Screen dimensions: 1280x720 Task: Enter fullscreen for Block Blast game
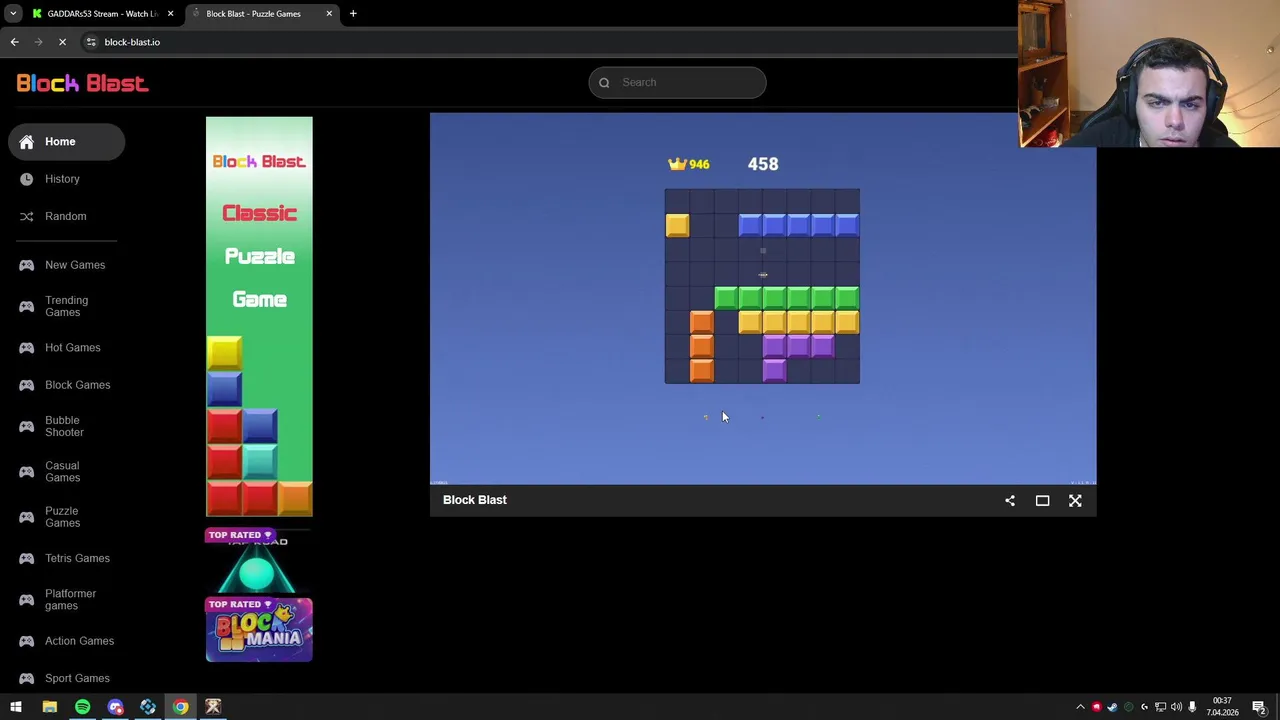coord(1075,500)
